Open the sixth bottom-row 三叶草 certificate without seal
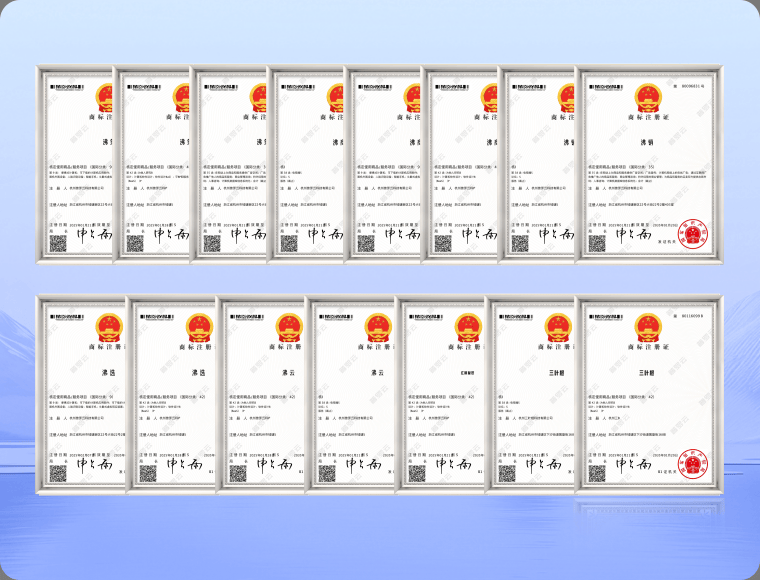Viewport: 760px width, 580px height. (x=530, y=395)
